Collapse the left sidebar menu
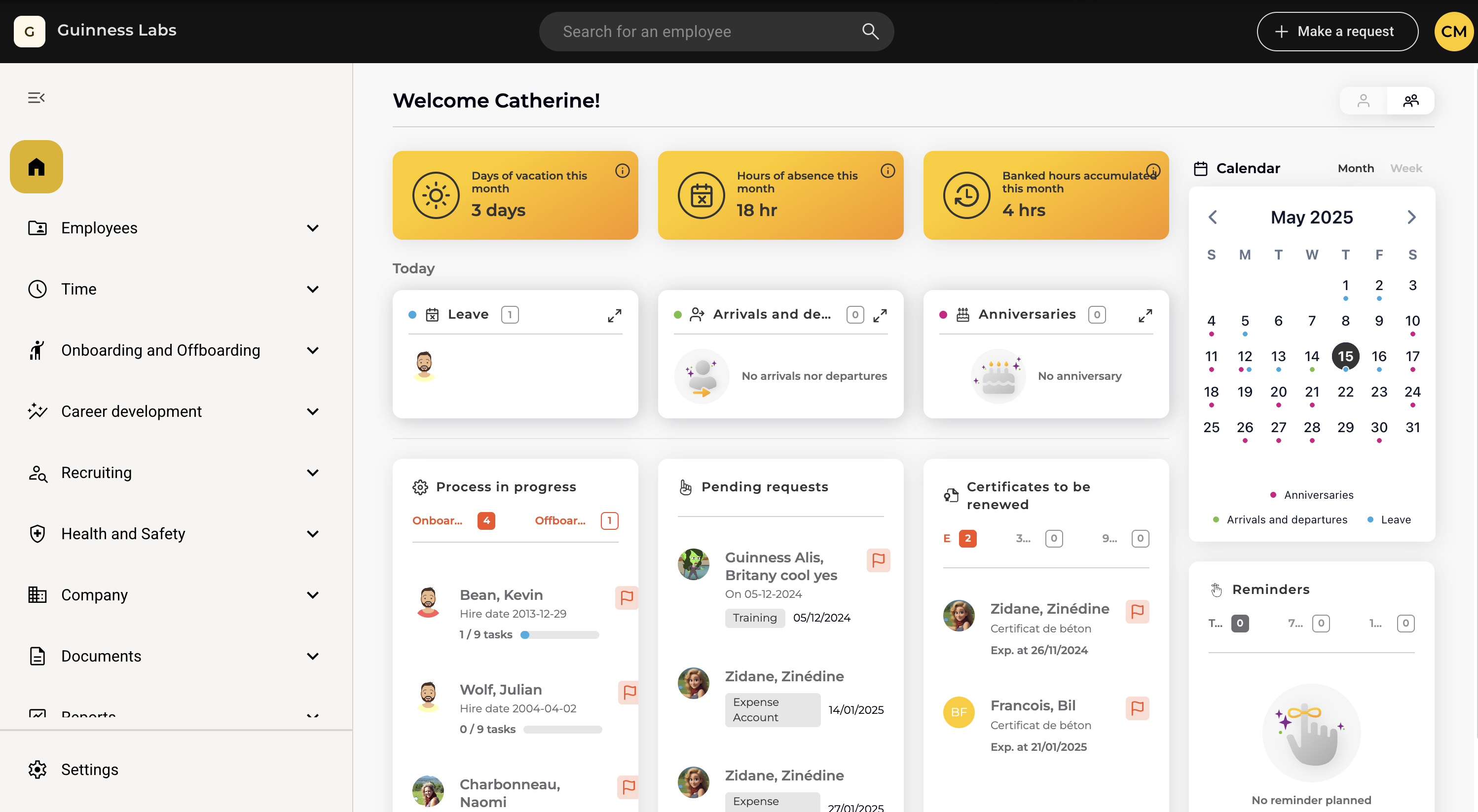Viewport: 1478px width, 812px height. click(x=37, y=97)
